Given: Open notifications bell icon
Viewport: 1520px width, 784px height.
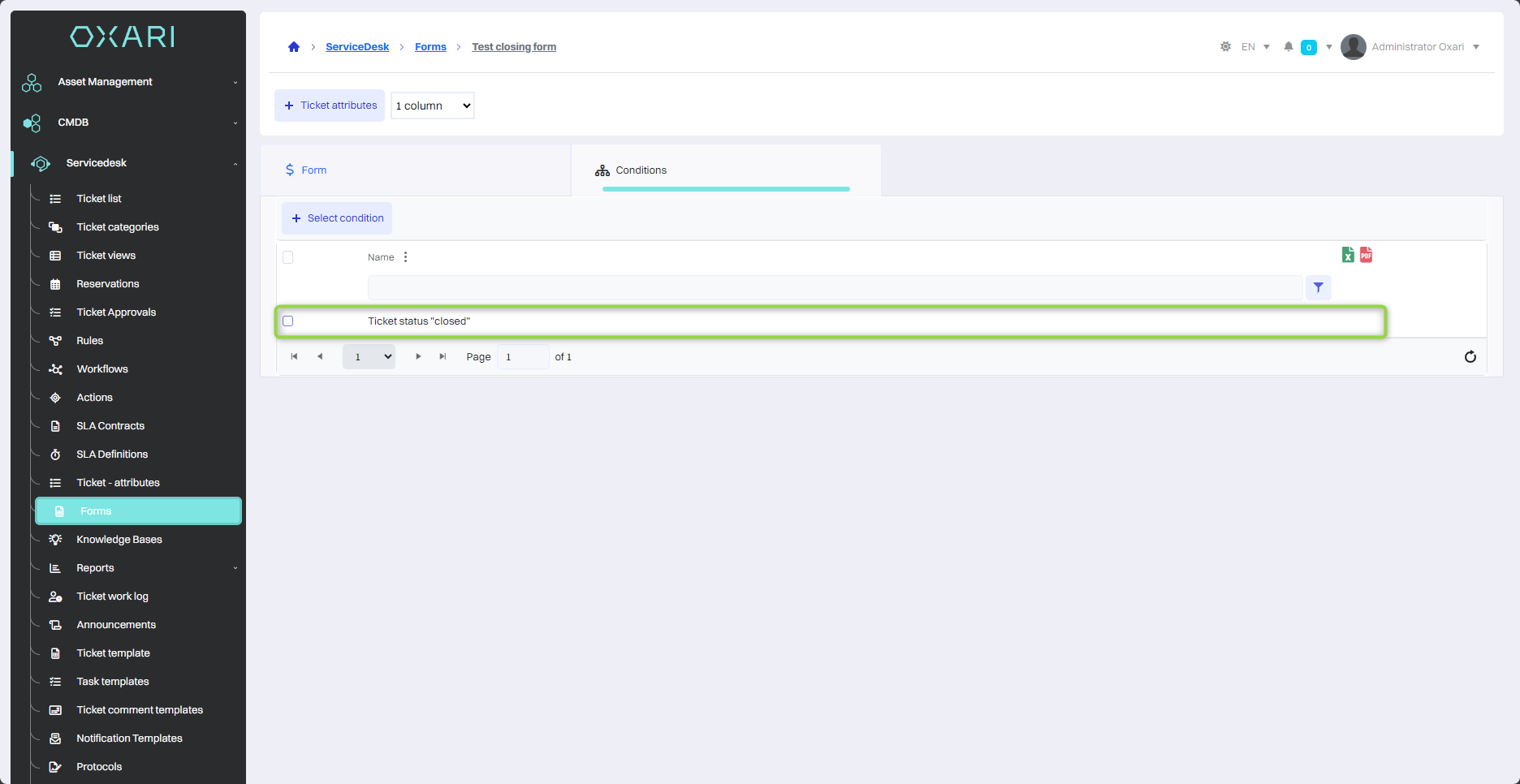Looking at the screenshot, I should tap(1288, 47).
